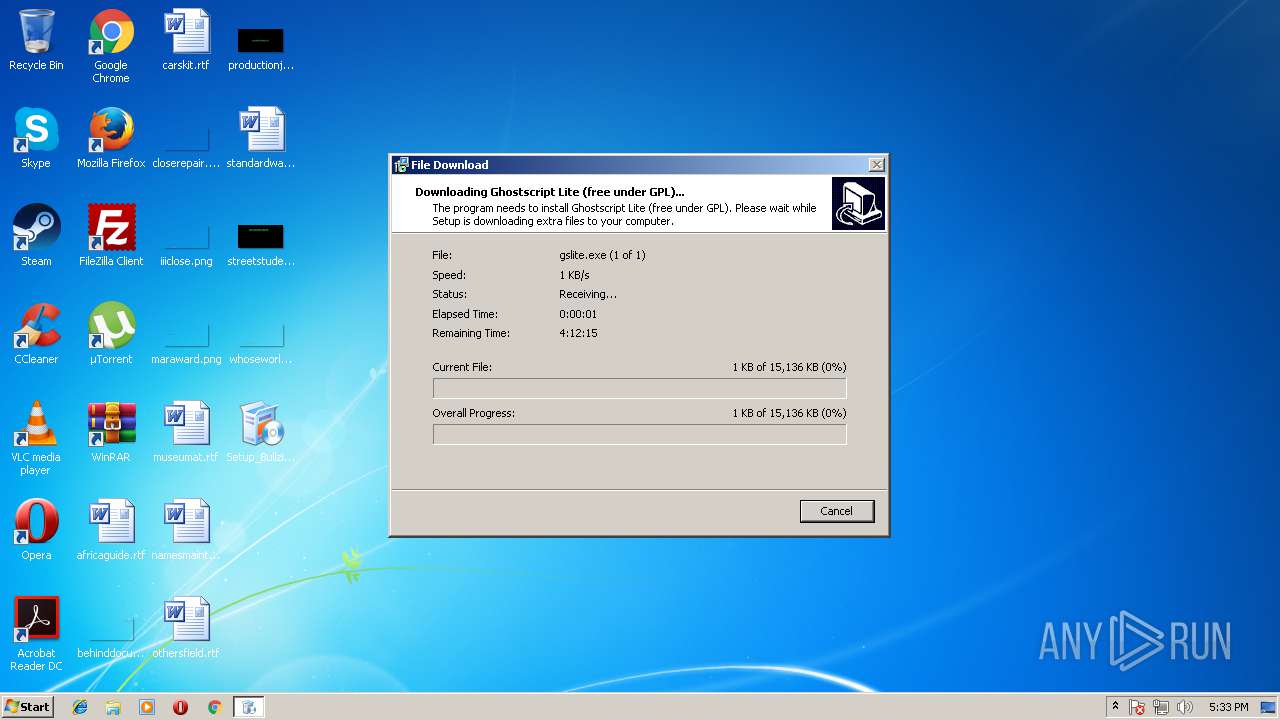Click the Overall Progress bar
Viewport: 1280px width, 720px height.
click(639, 434)
